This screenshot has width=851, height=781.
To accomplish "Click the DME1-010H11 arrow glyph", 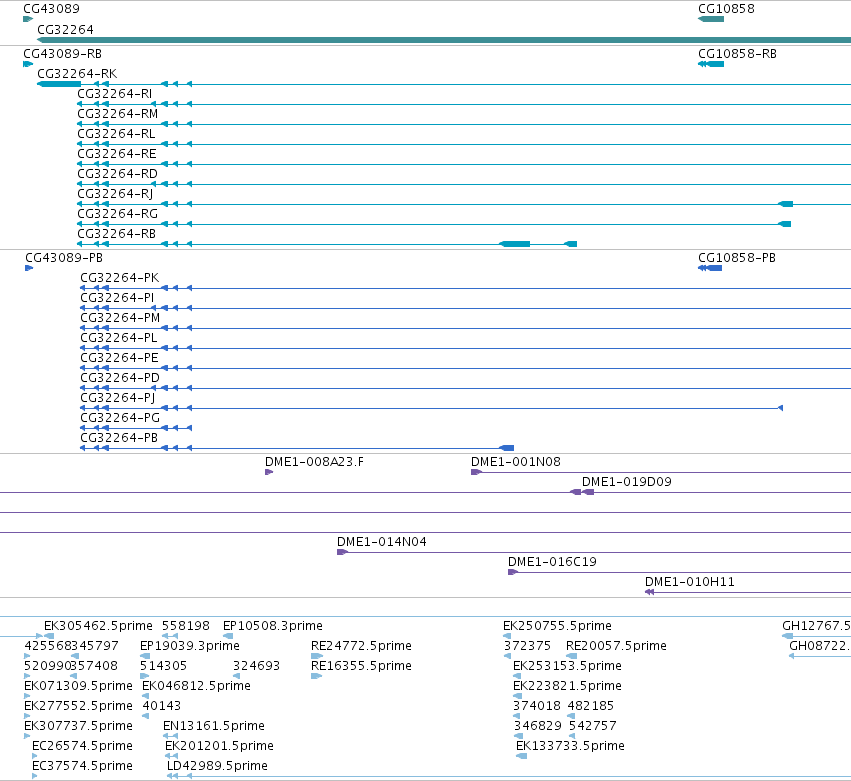I will coord(649,592).
